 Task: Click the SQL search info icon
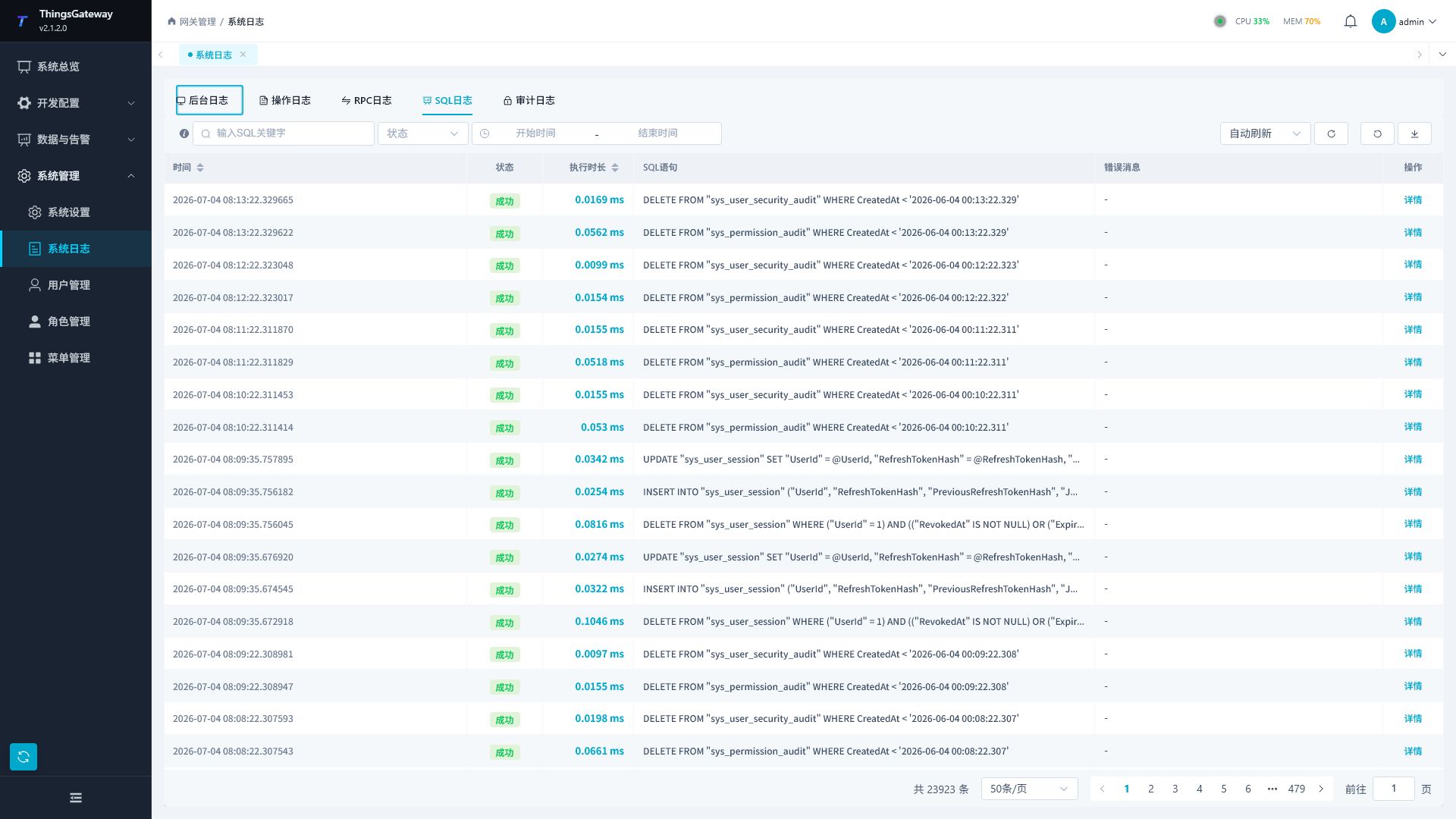pyautogui.click(x=184, y=133)
